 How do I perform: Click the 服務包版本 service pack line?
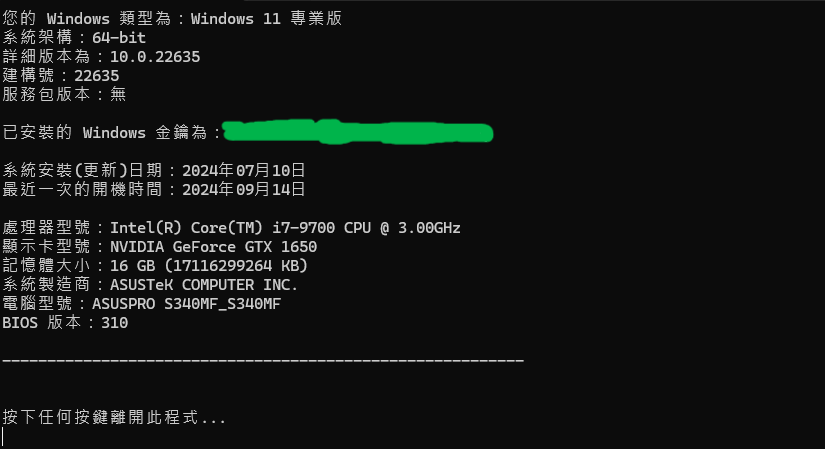pos(64,95)
